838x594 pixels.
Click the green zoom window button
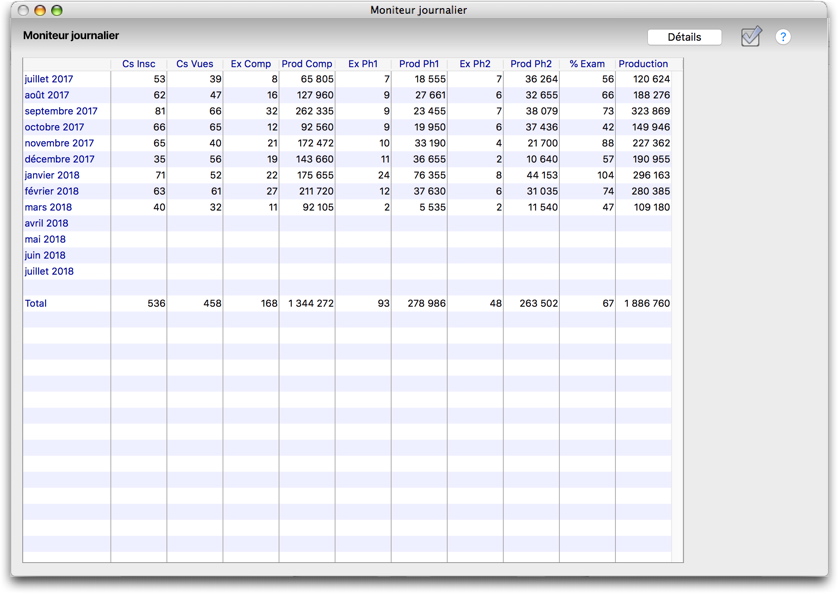tap(57, 10)
